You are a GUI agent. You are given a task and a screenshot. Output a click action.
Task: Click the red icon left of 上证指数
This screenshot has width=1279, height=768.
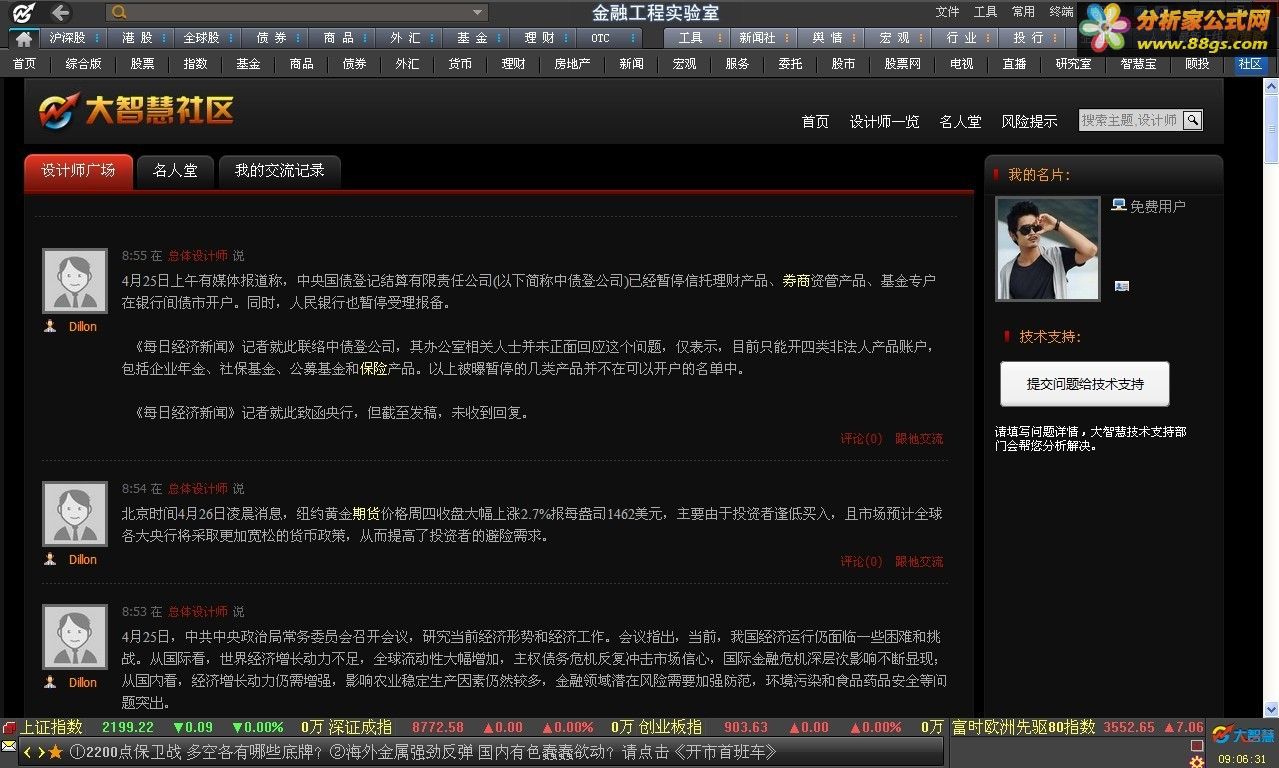9,727
